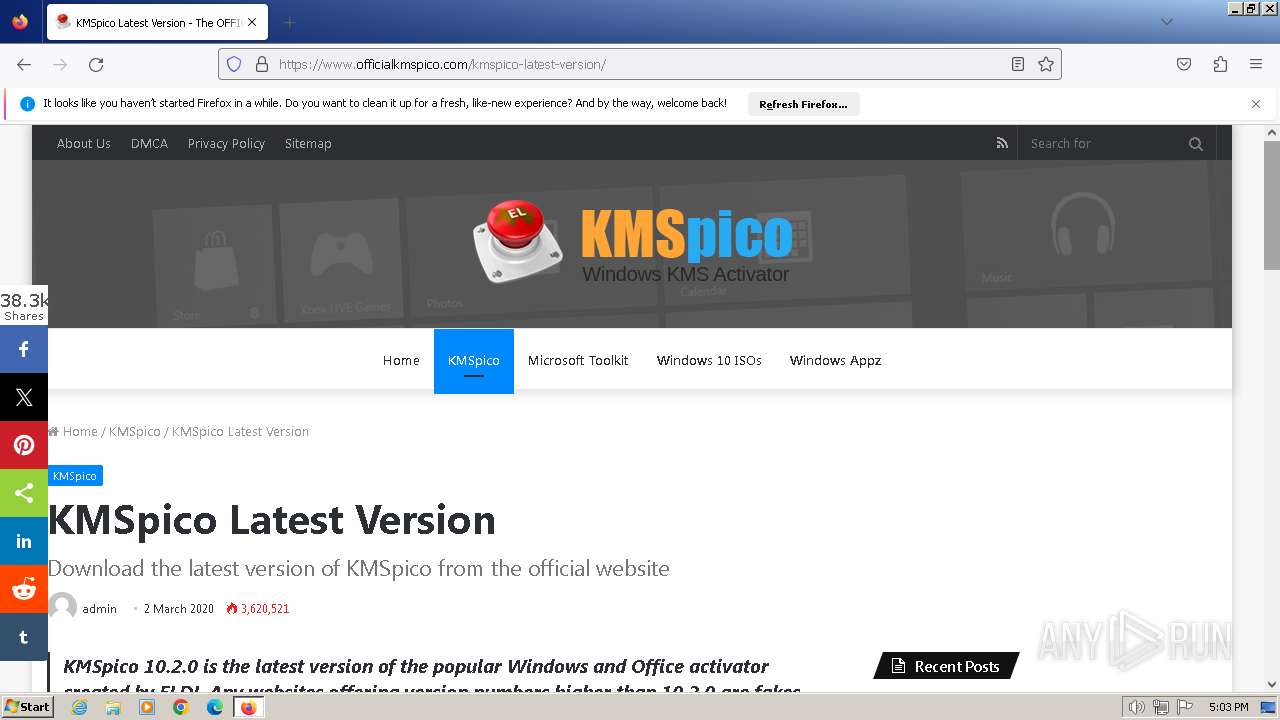This screenshot has height=720, width=1280.
Task: Share the page on Facebook
Action: tap(24, 349)
